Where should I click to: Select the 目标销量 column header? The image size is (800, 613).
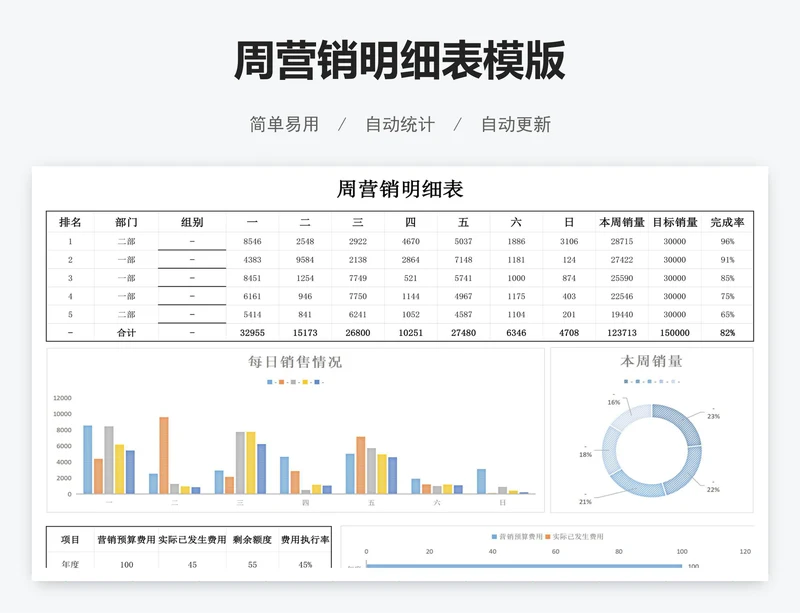(x=675, y=222)
